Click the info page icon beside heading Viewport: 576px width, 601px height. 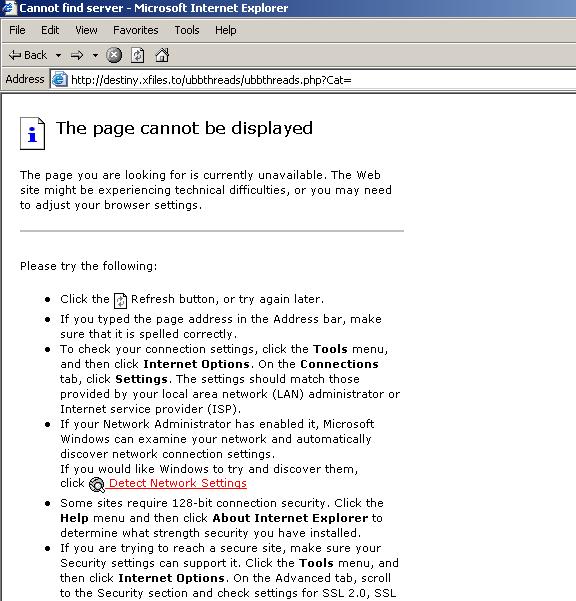(x=32, y=133)
